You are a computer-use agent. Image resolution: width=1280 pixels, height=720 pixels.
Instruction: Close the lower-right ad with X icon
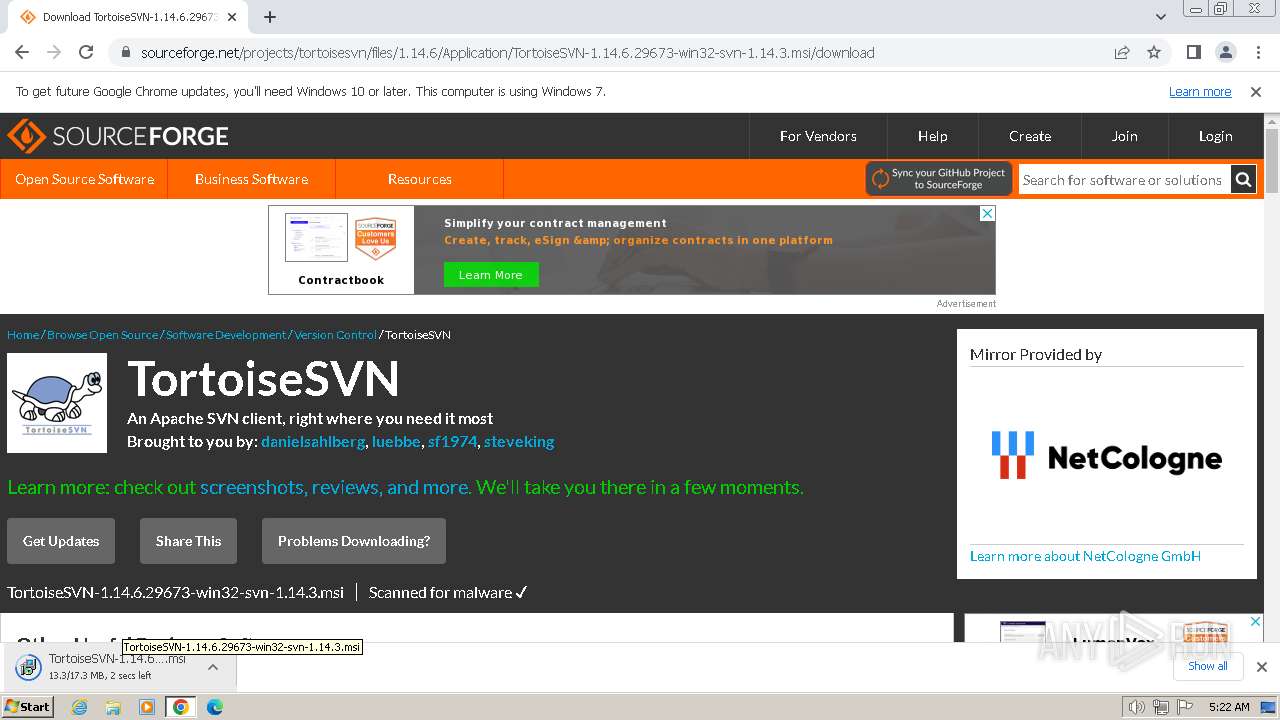pyautogui.click(x=1256, y=621)
